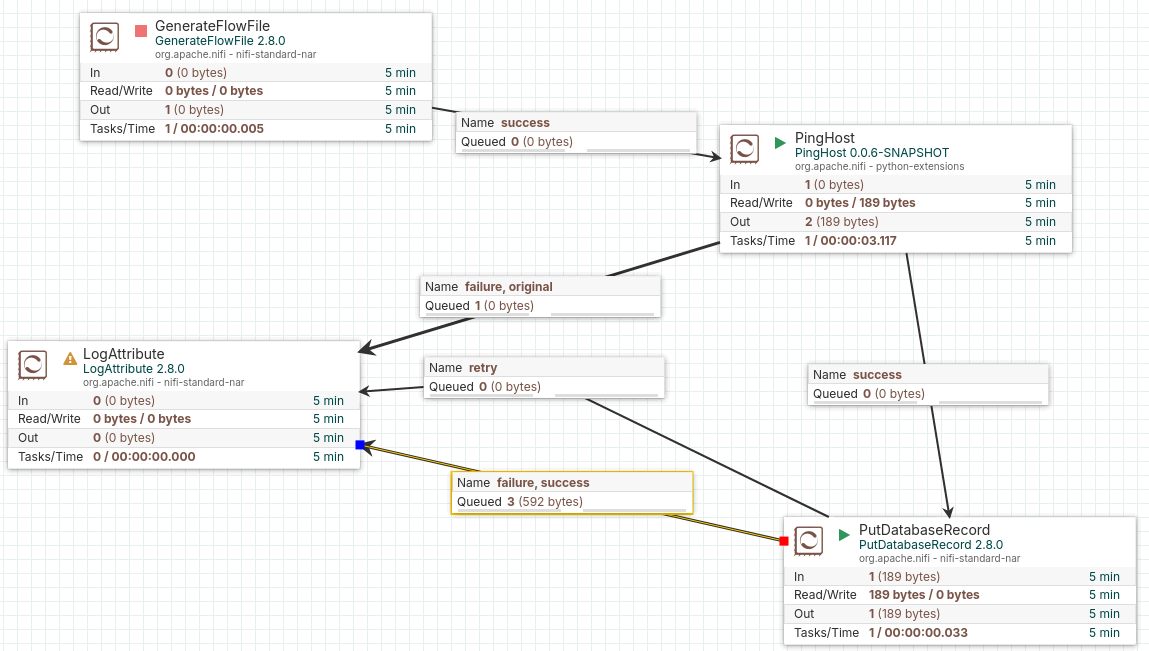This screenshot has width=1149, height=651.
Task: Click the PutDatabaseRecord processor title
Action: tap(924, 530)
